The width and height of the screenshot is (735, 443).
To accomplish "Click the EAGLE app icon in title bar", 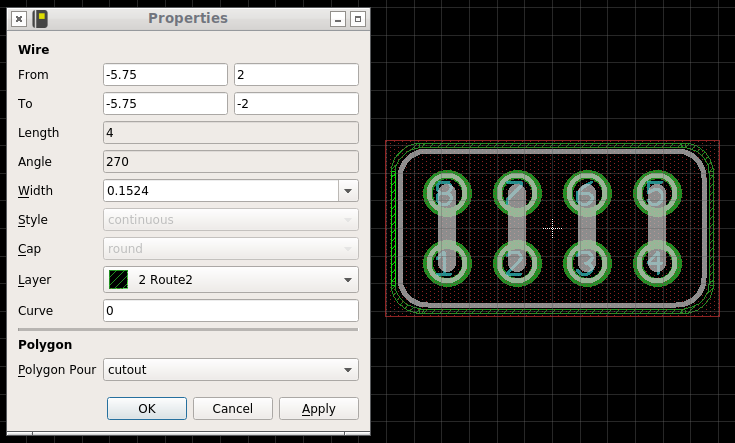I will pos(40,19).
